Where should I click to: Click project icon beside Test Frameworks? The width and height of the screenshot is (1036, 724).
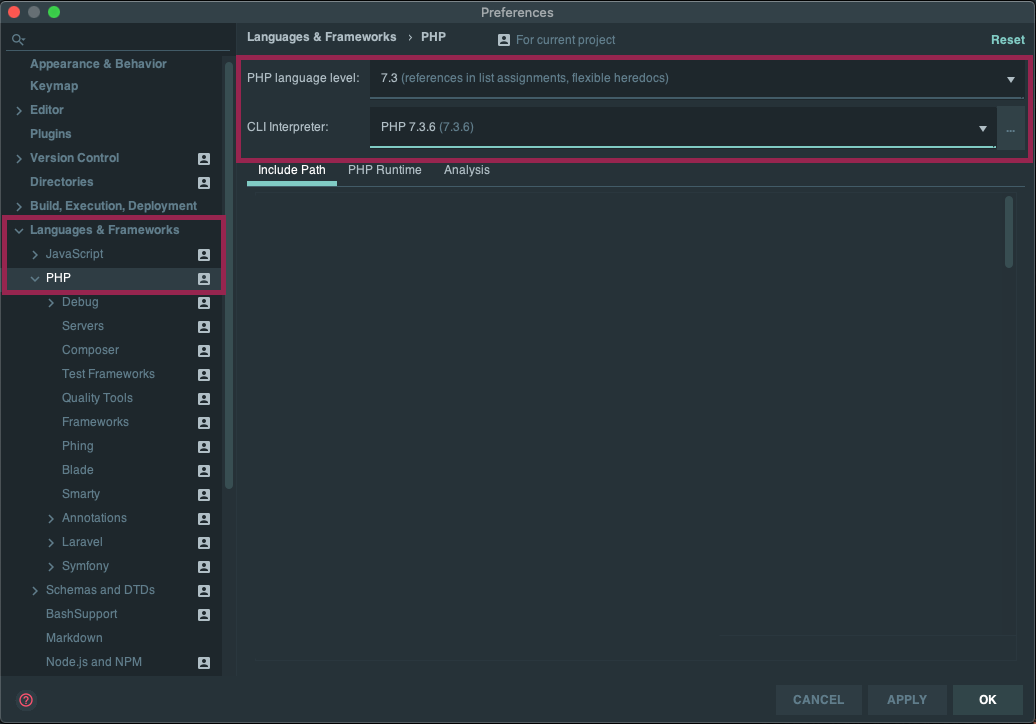point(204,375)
